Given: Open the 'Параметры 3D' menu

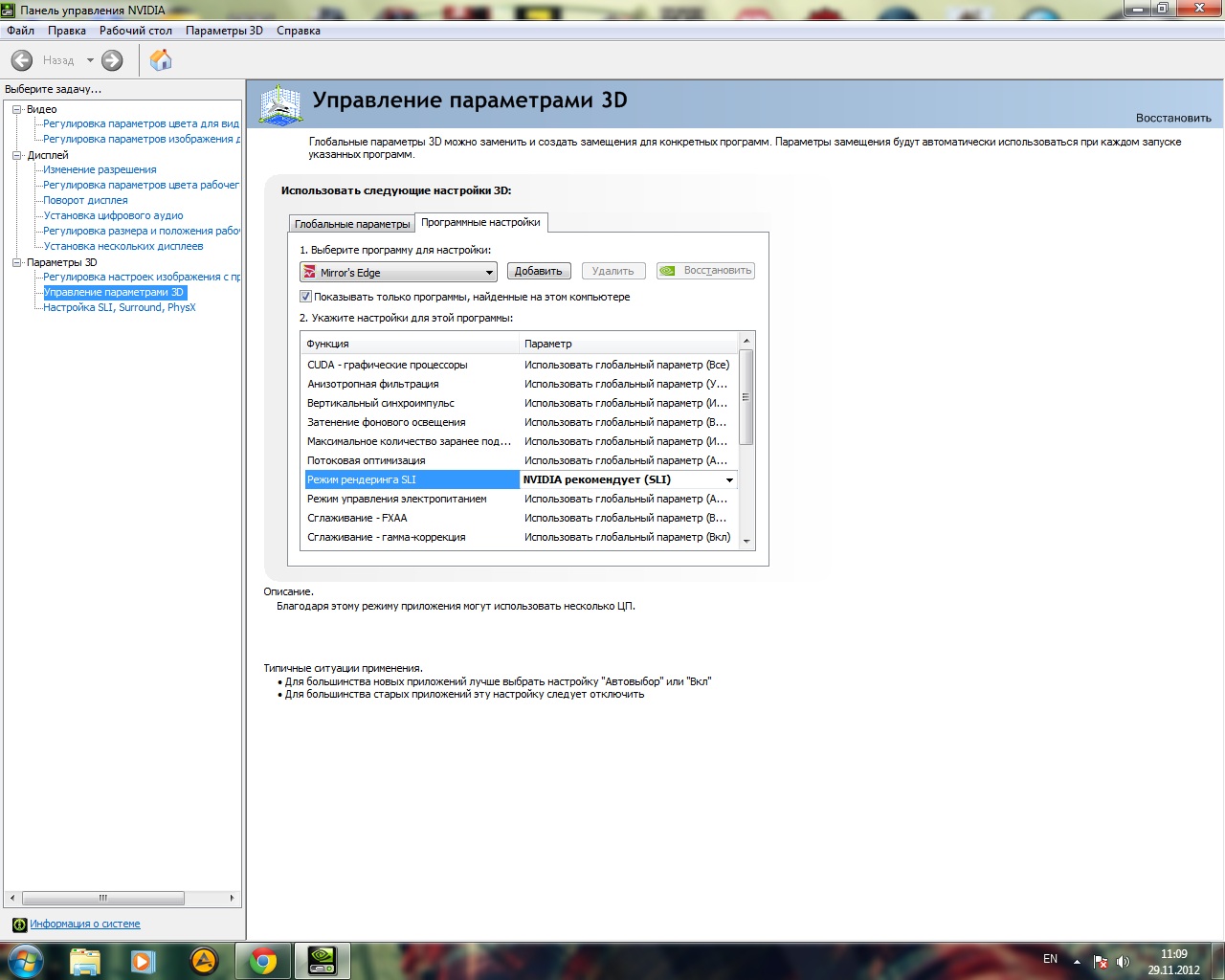Looking at the screenshot, I should tap(224, 31).
